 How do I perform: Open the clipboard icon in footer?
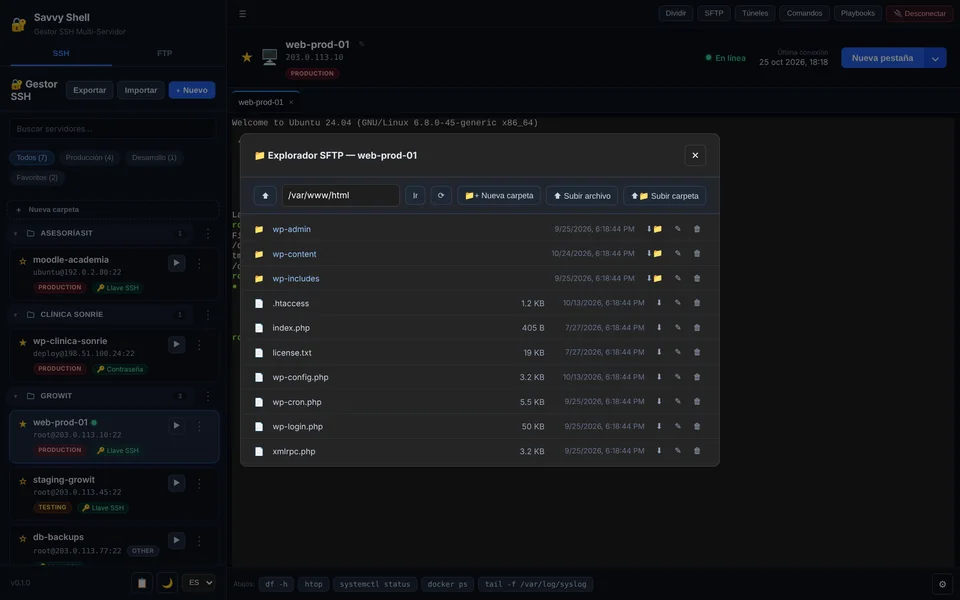coord(142,583)
